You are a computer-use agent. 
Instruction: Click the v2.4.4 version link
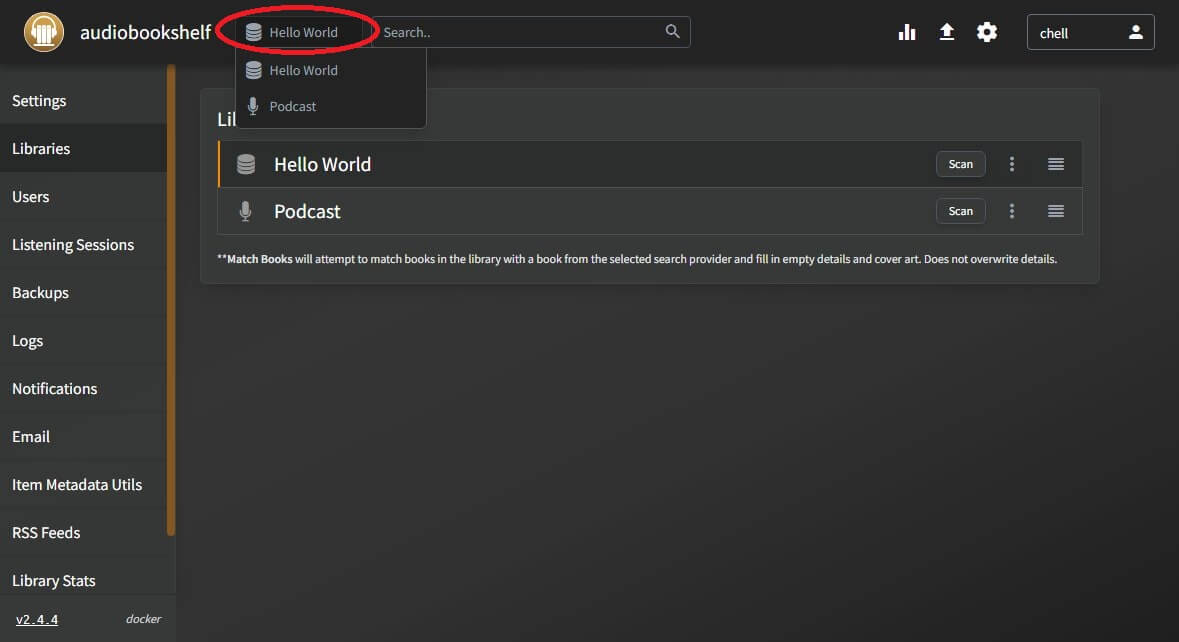pos(37,619)
